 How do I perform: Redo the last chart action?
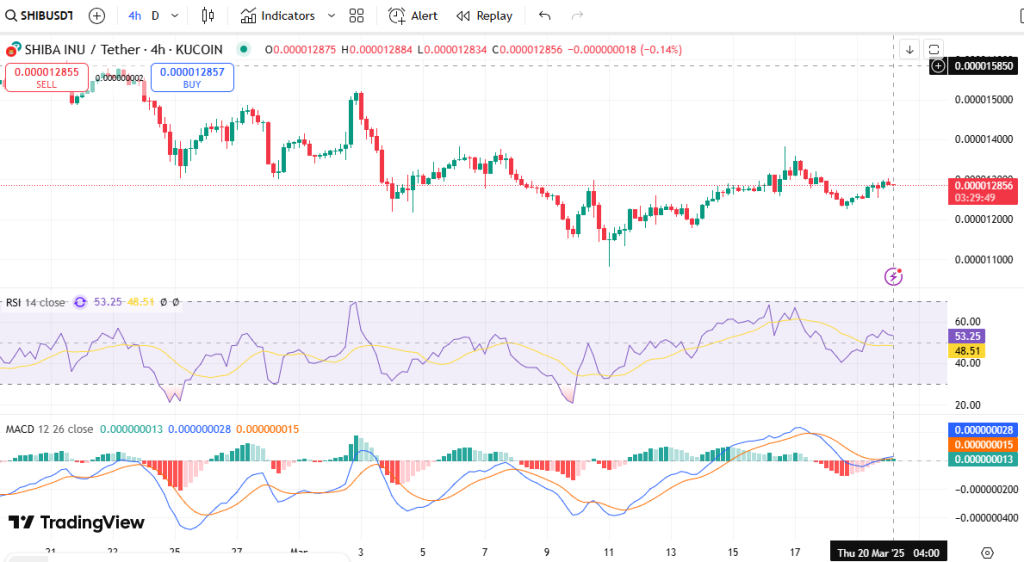pos(577,16)
